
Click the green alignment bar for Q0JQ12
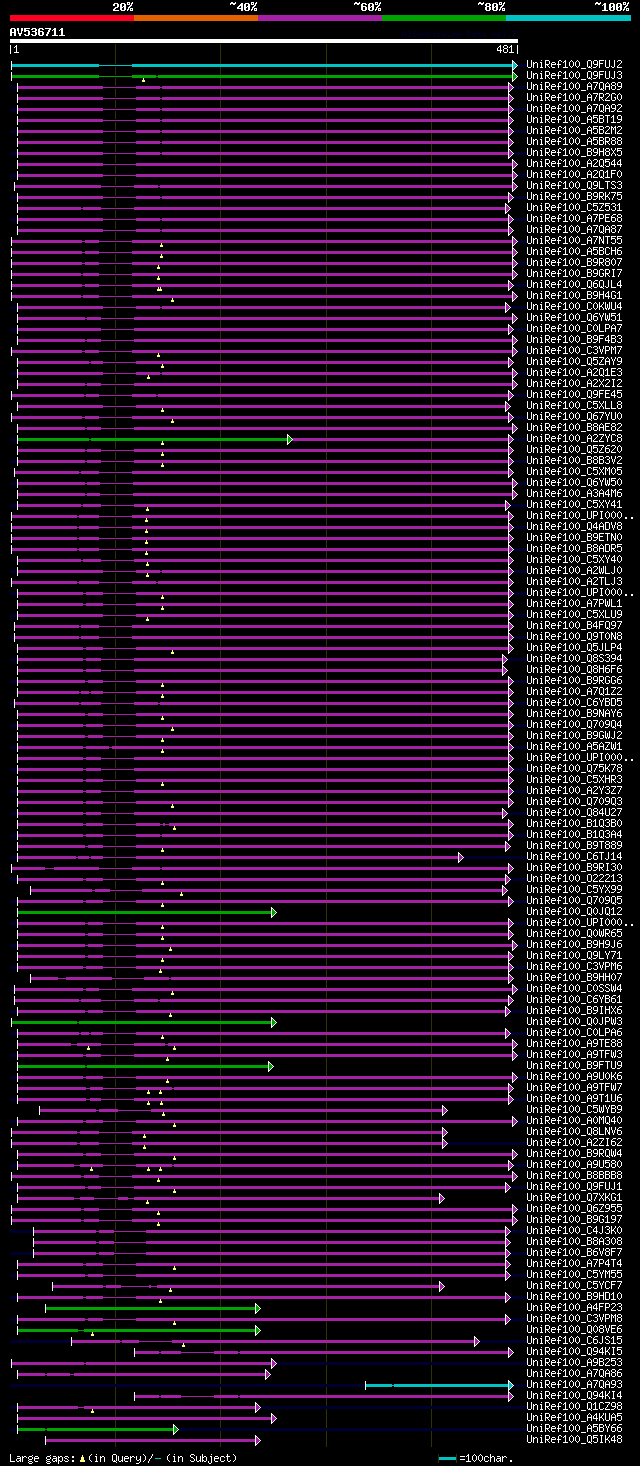click(x=146, y=912)
